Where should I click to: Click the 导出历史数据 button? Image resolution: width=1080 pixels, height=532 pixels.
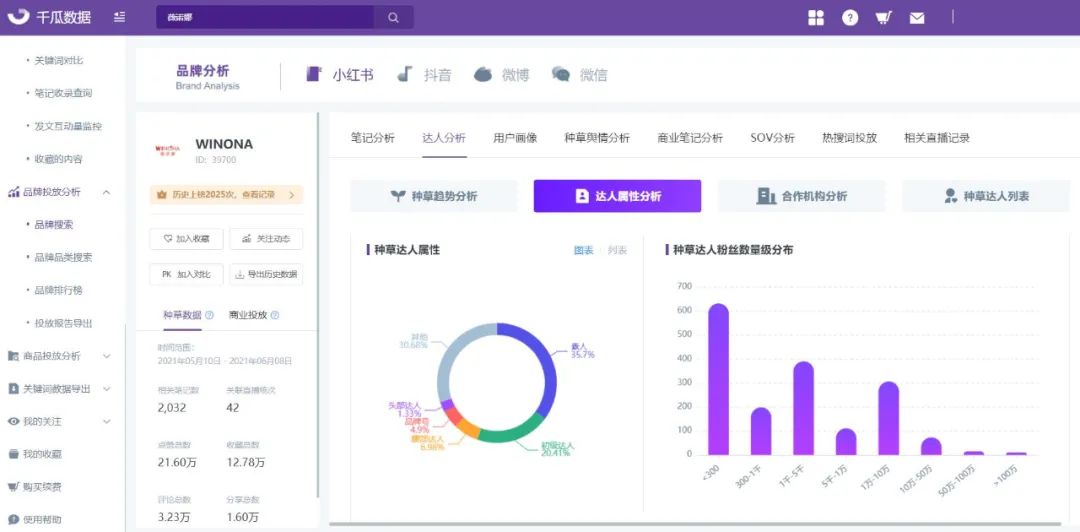coord(266,274)
